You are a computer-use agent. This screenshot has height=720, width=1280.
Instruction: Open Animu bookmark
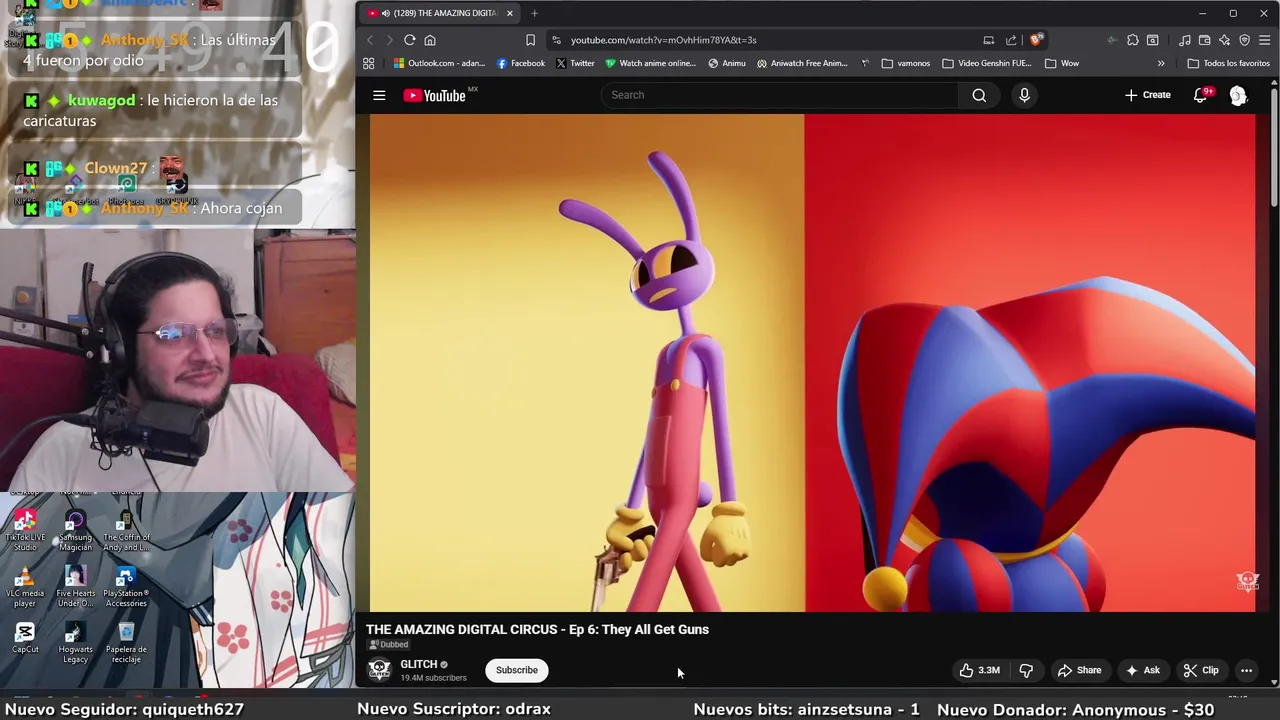[726, 63]
